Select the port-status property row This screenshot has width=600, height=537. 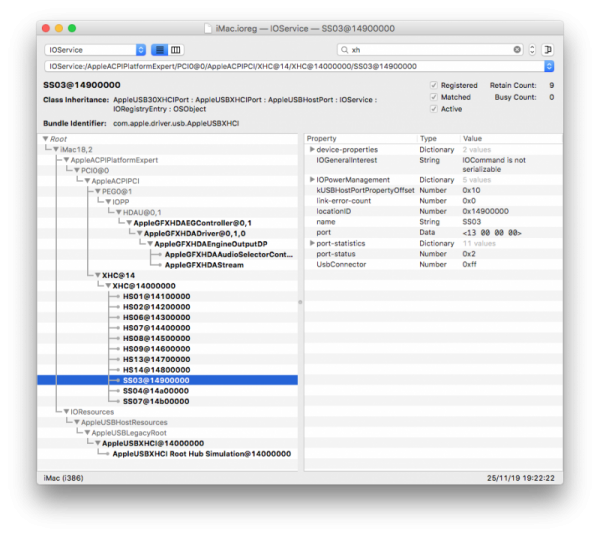point(434,254)
